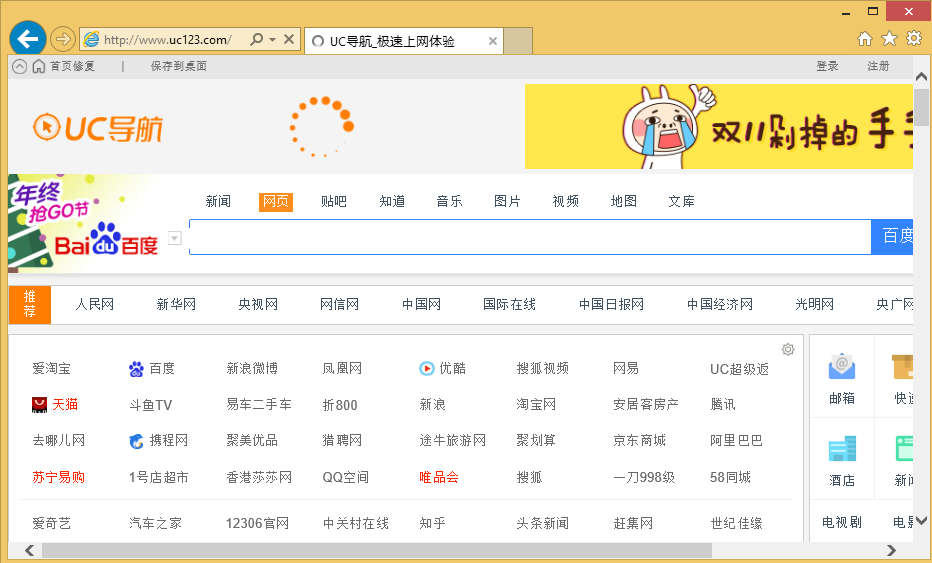Open the 天猫 site link
This screenshot has height=563, width=932.
click(x=64, y=404)
